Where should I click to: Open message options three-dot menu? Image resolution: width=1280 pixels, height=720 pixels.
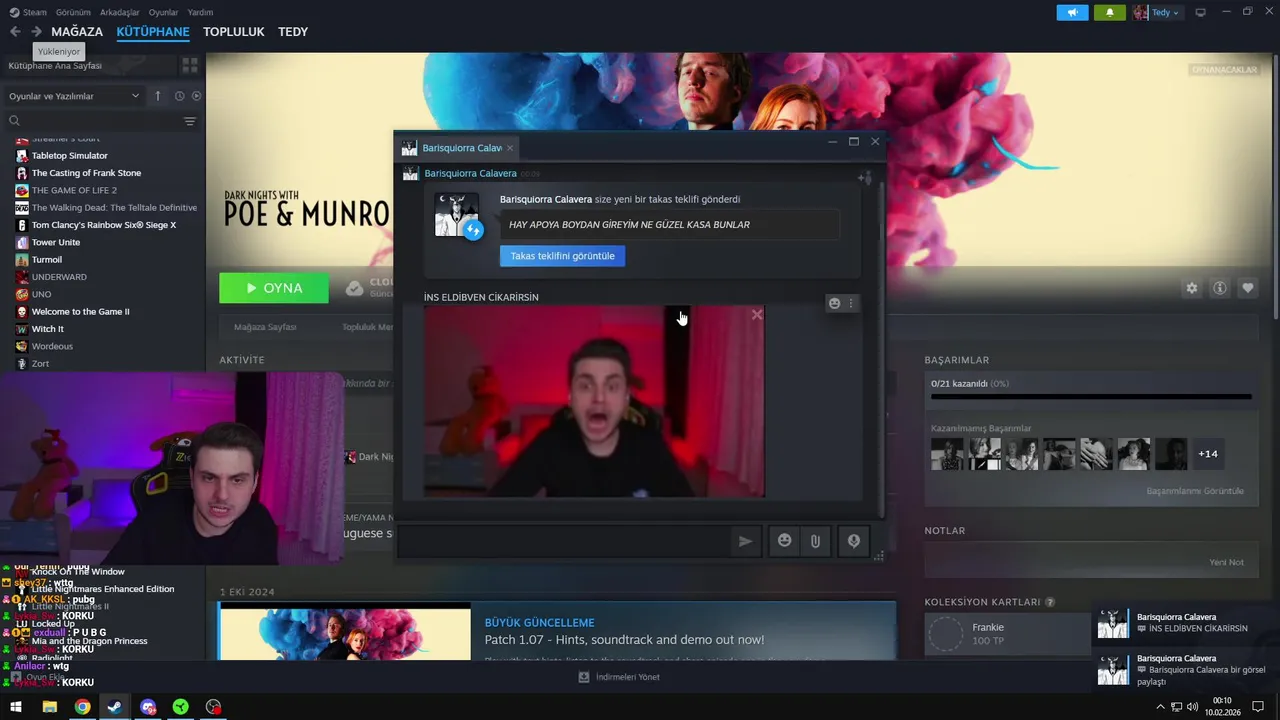tap(851, 304)
